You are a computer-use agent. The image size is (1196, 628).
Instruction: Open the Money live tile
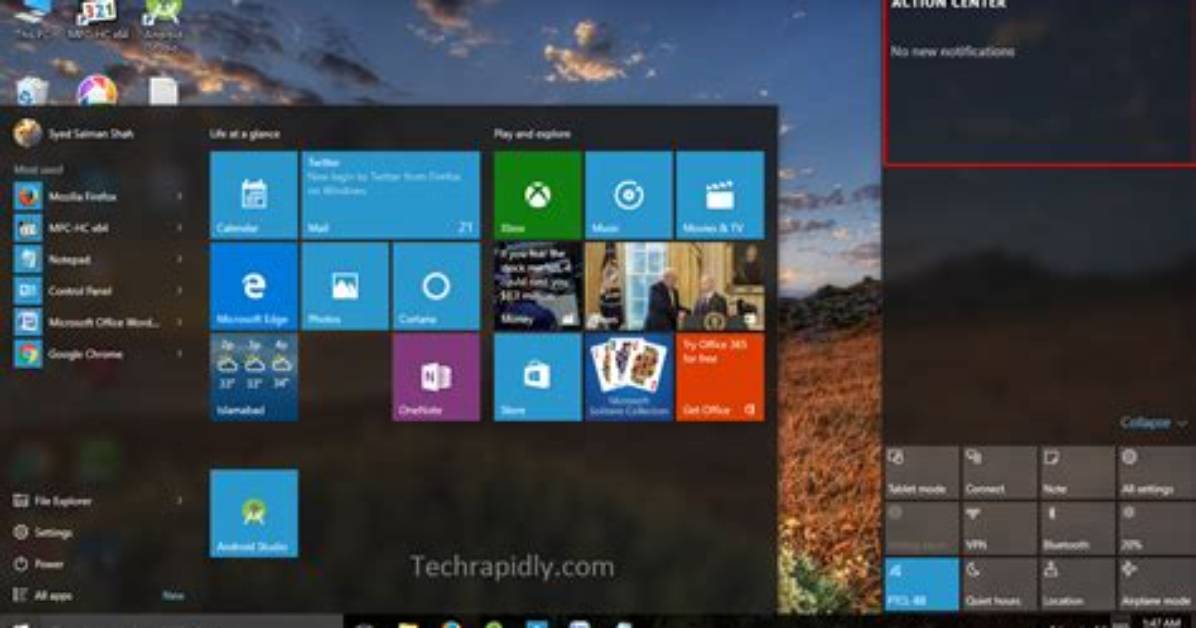point(538,286)
